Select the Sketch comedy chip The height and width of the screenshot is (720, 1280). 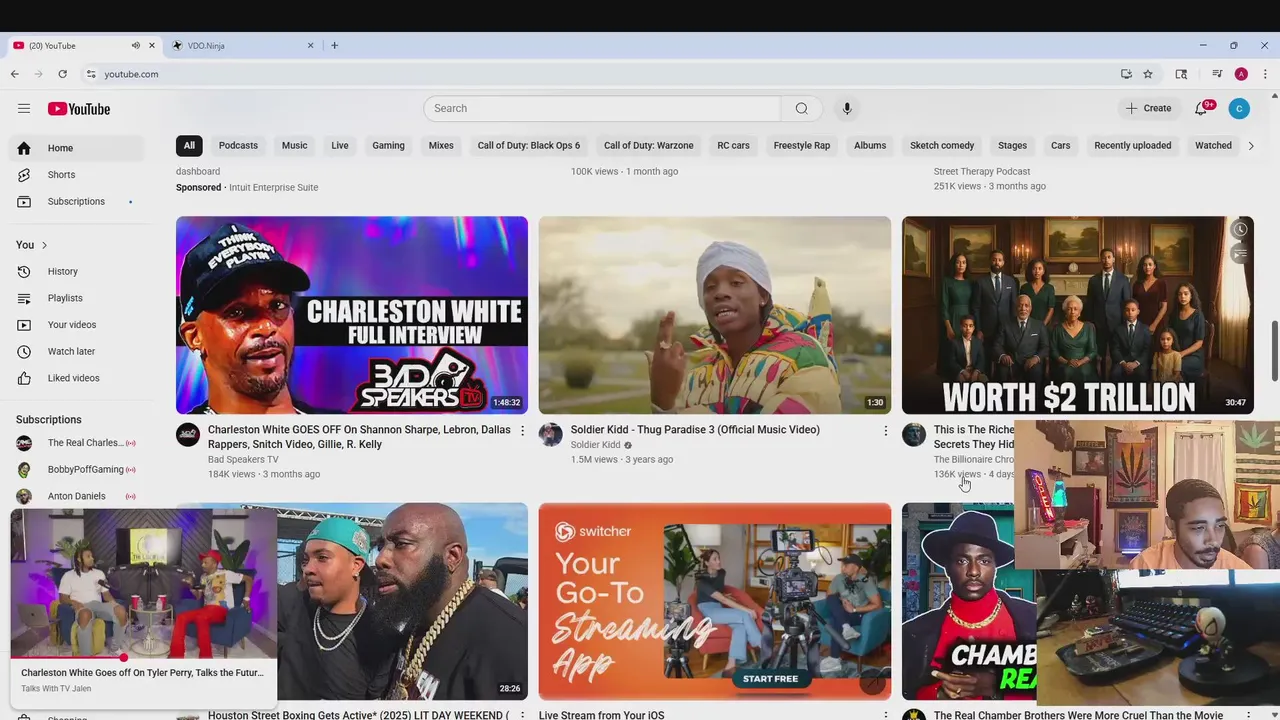click(942, 146)
